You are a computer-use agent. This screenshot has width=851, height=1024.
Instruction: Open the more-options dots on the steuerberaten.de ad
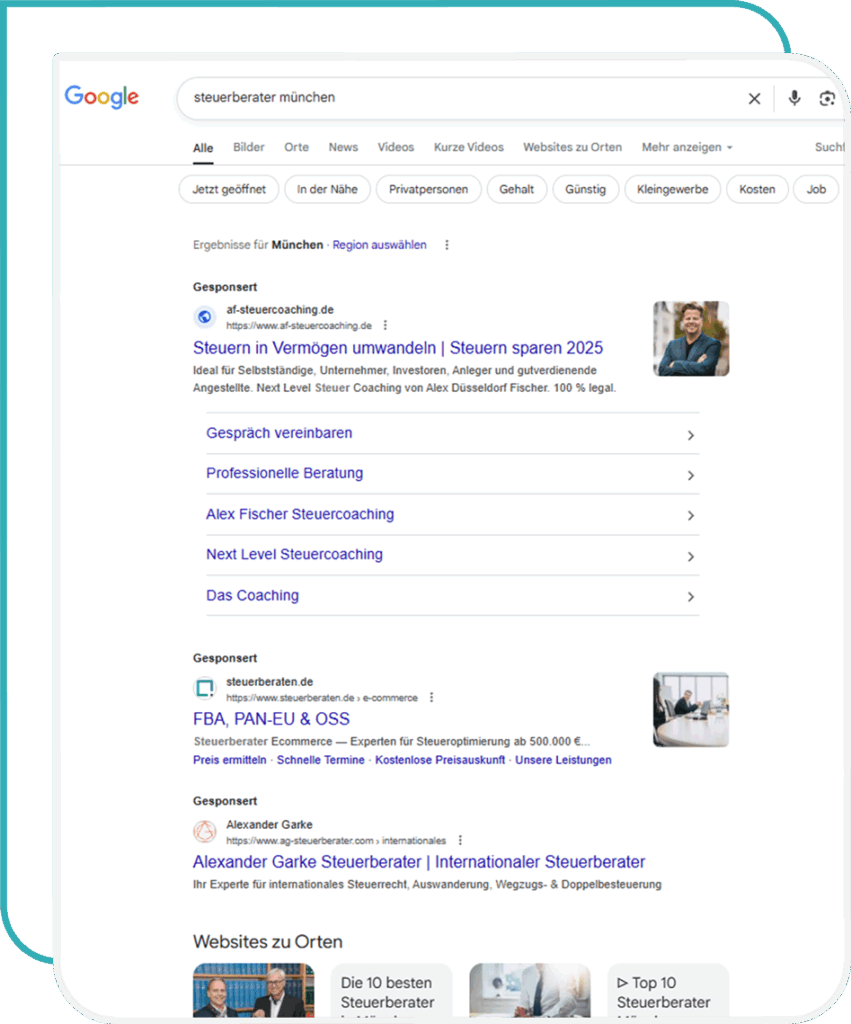(432, 697)
